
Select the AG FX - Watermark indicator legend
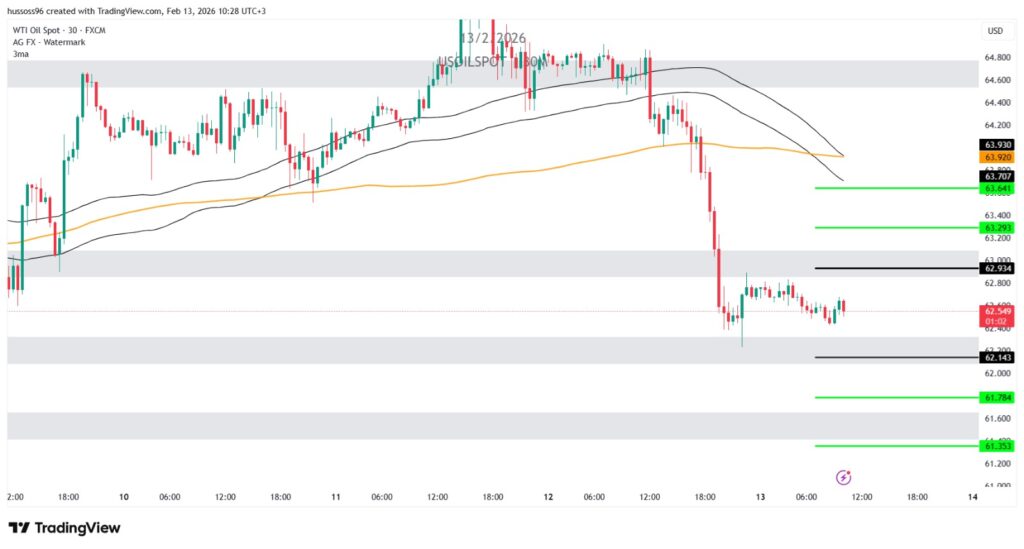click(x=47, y=42)
